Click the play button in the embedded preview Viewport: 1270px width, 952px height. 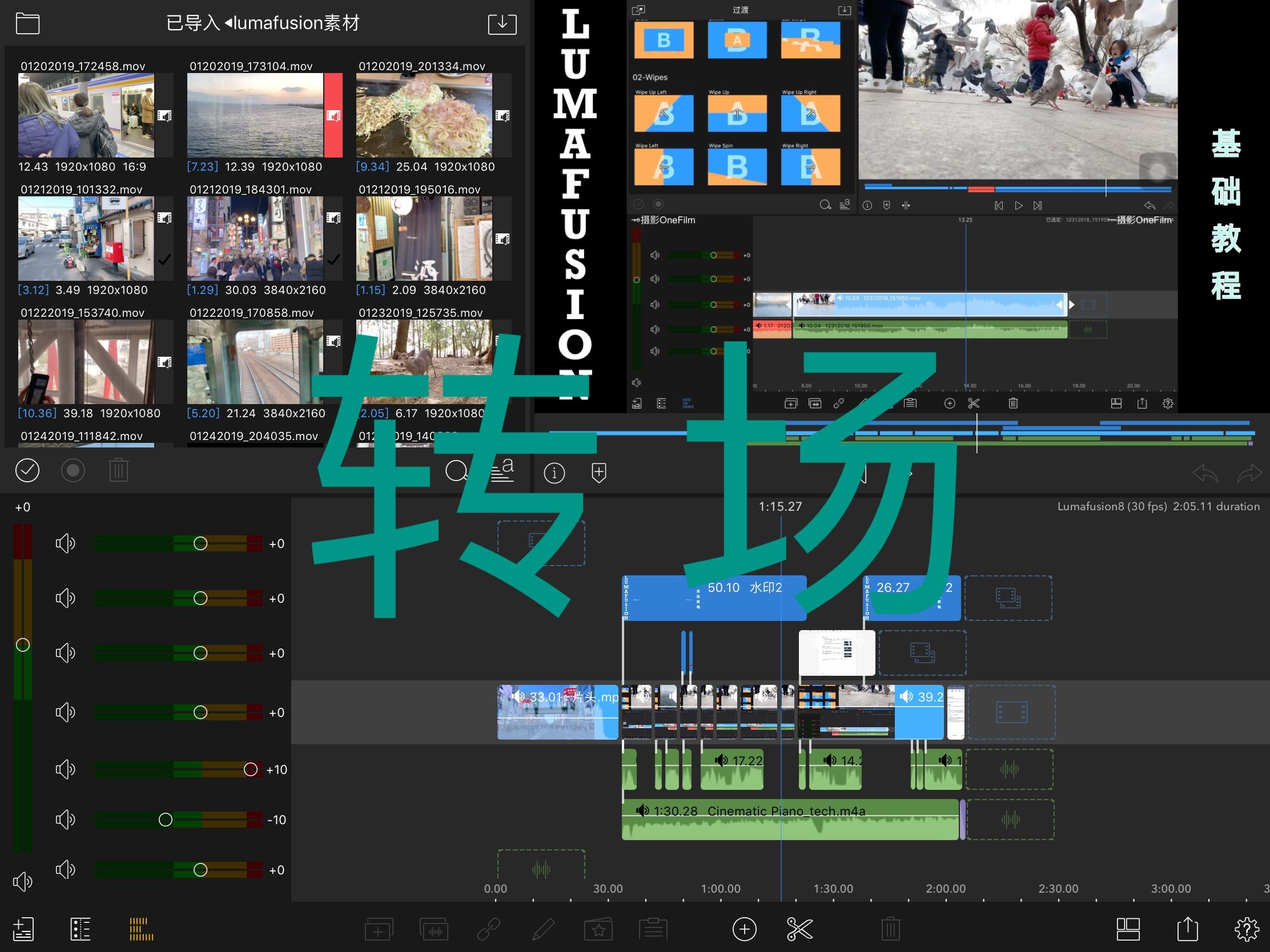pyautogui.click(x=1019, y=205)
